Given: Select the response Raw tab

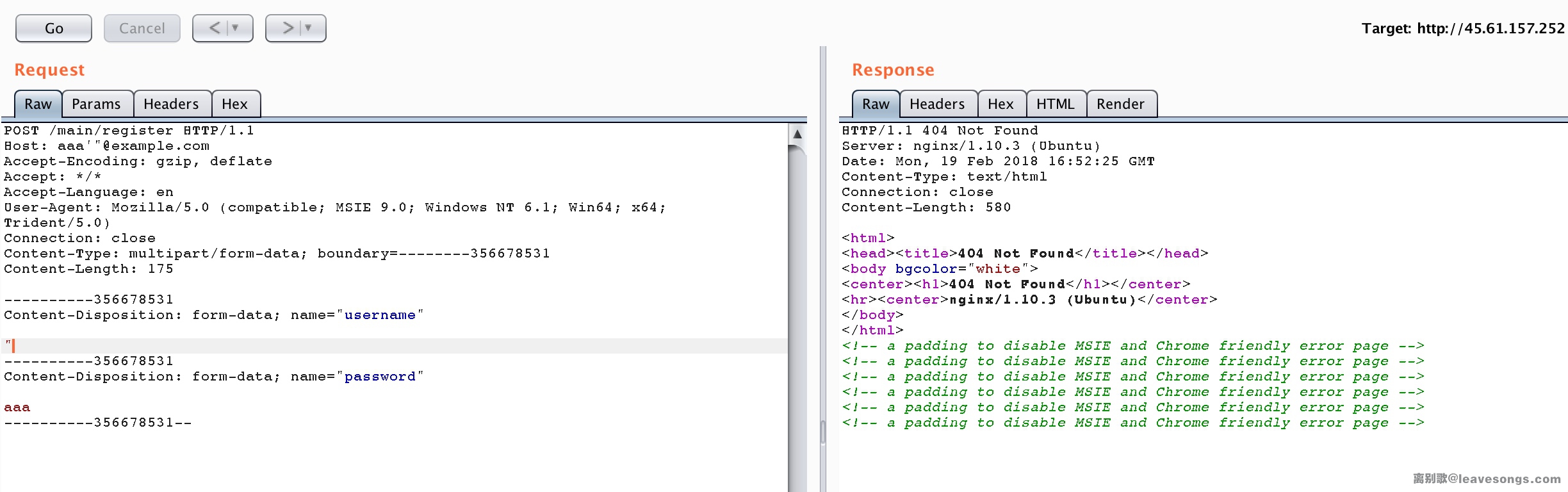Looking at the screenshot, I should [x=875, y=104].
